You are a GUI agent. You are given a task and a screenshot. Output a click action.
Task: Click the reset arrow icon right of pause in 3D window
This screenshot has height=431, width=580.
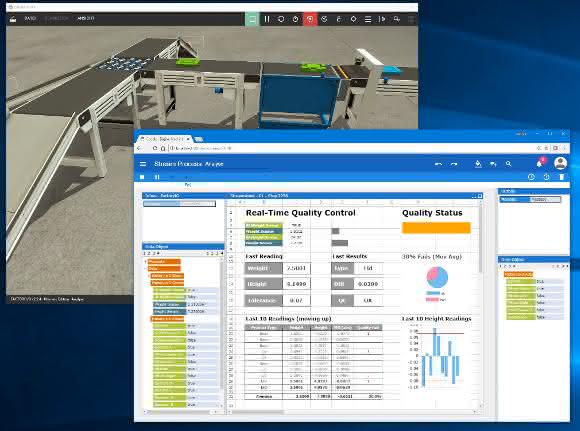[281, 19]
